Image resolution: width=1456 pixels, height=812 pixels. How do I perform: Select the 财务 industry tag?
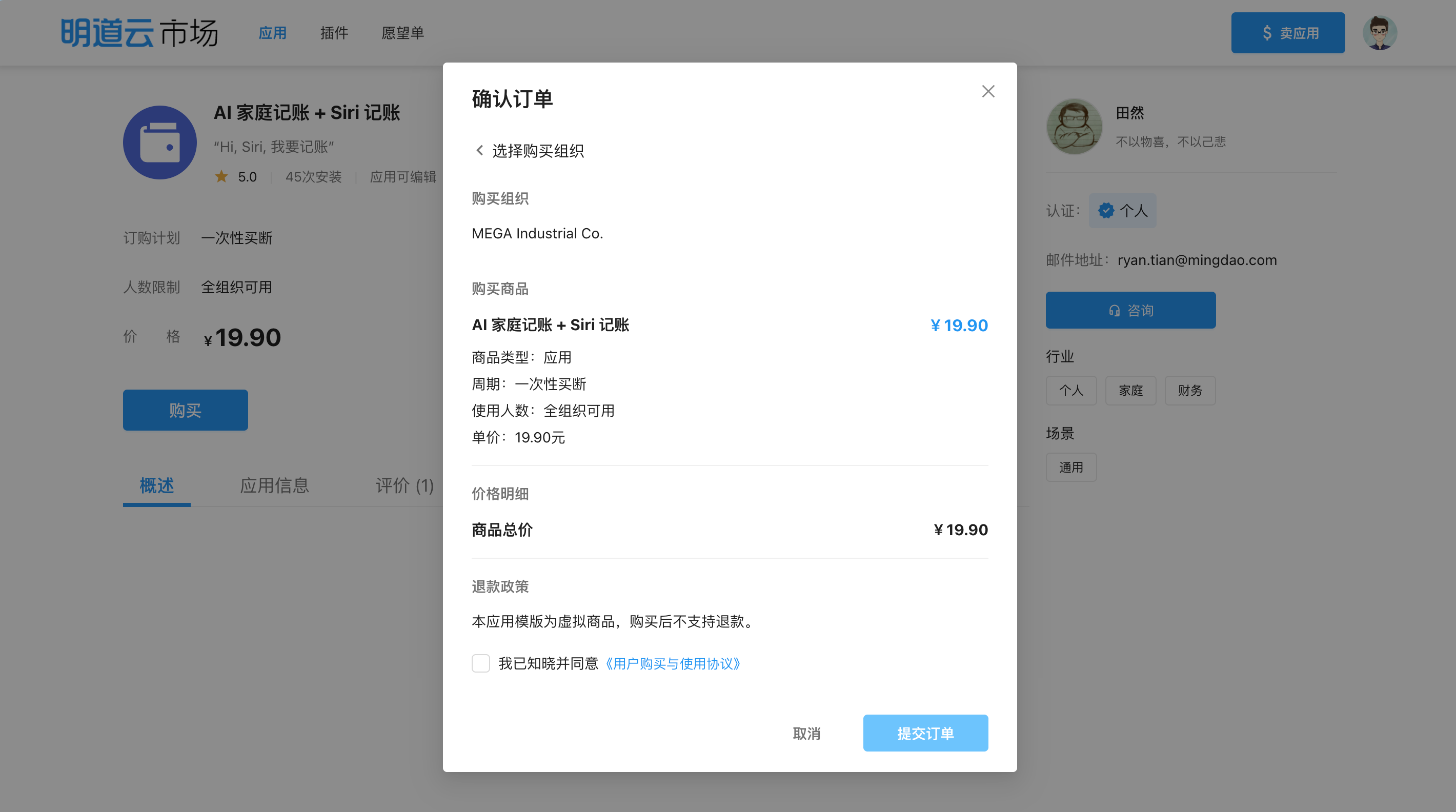(1190, 391)
